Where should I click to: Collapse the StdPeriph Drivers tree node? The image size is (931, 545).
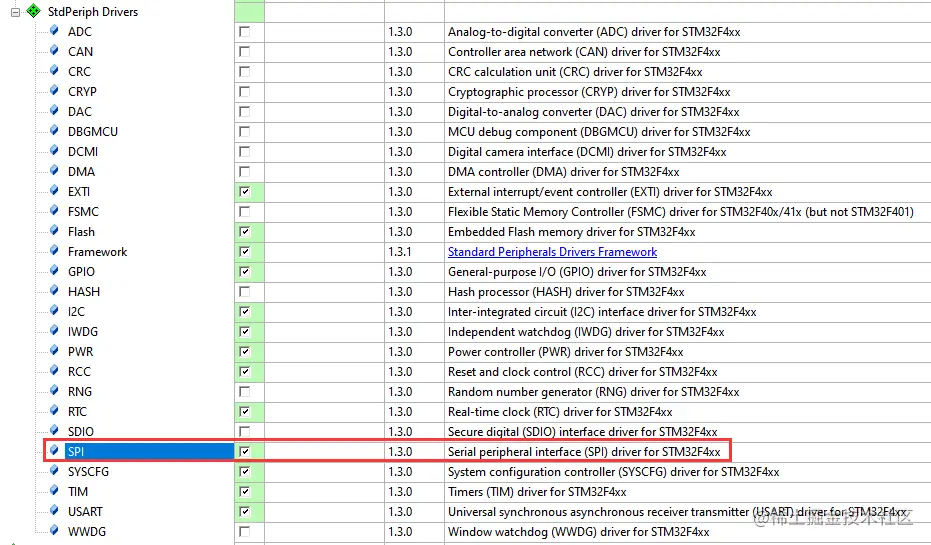tap(15, 11)
